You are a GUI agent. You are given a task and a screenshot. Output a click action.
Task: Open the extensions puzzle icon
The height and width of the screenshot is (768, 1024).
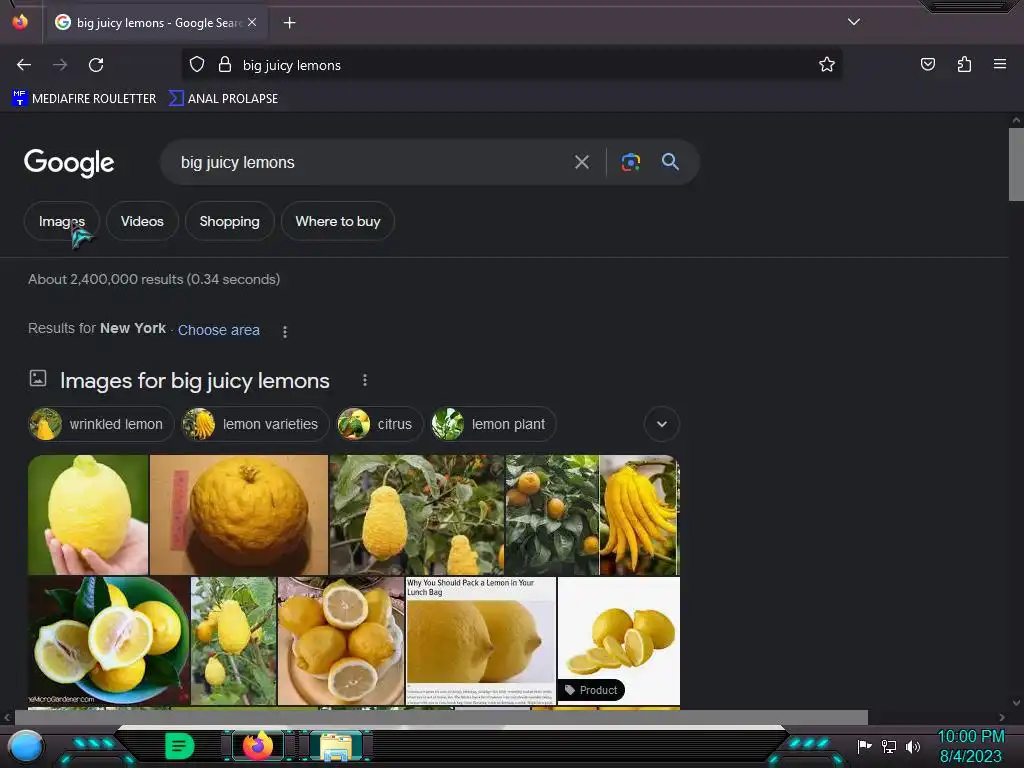964,64
